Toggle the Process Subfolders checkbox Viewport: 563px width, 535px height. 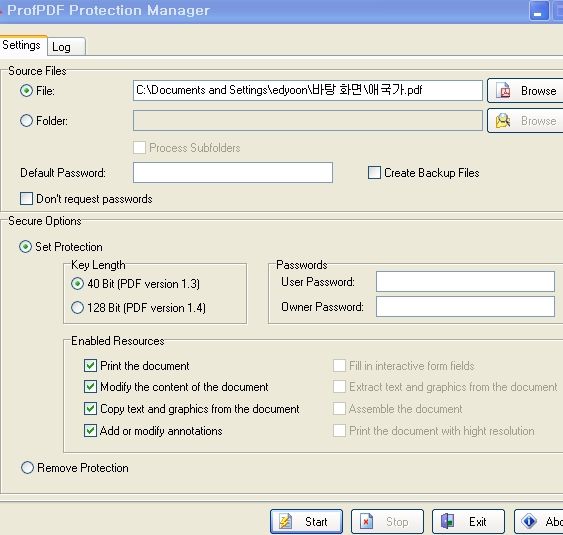(x=139, y=148)
